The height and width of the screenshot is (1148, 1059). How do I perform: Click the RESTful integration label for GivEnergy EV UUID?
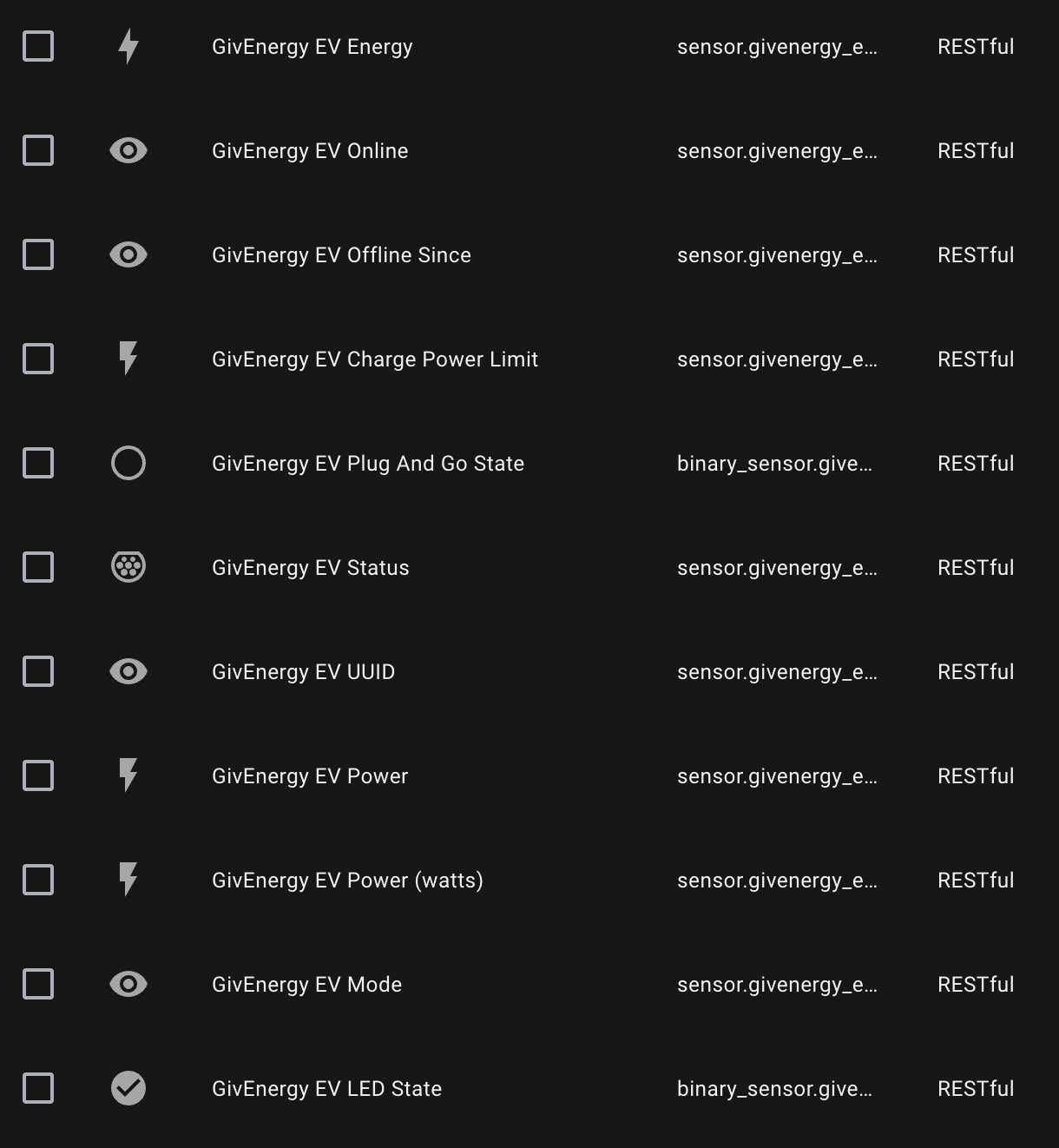click(x=976, y=672)
